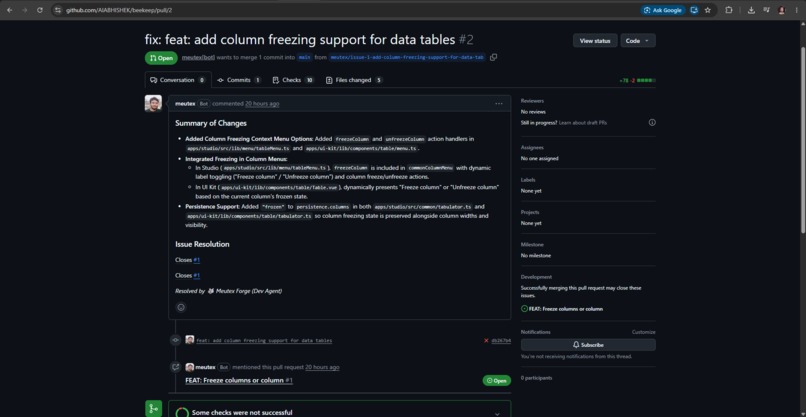Open the meutex/issue-1 head branch link
The height and width of the screenshot is (417, 806).
[x=407, y=58]
